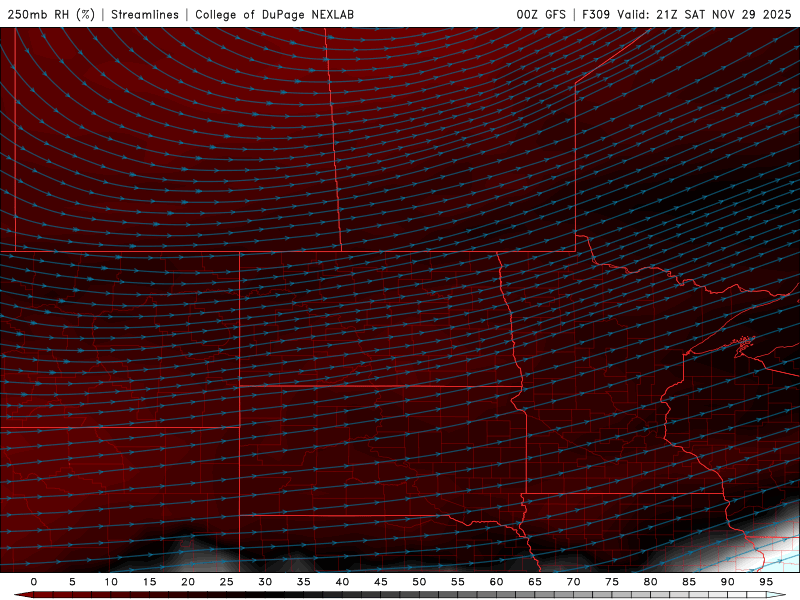Viewport: 800px width, 600px height.
Task: Click the colorbar label '45'
Action: [380, 582]
